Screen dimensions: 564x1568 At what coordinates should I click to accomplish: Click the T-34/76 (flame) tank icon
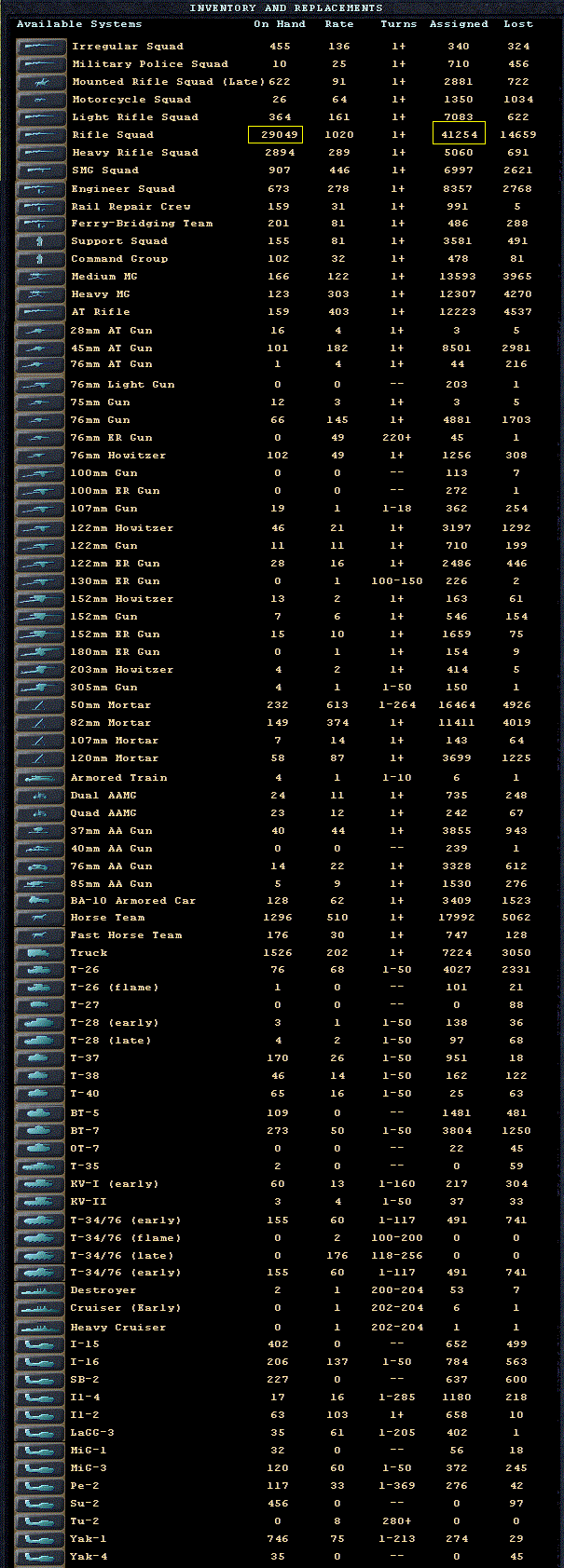(x=41, y=1237)
